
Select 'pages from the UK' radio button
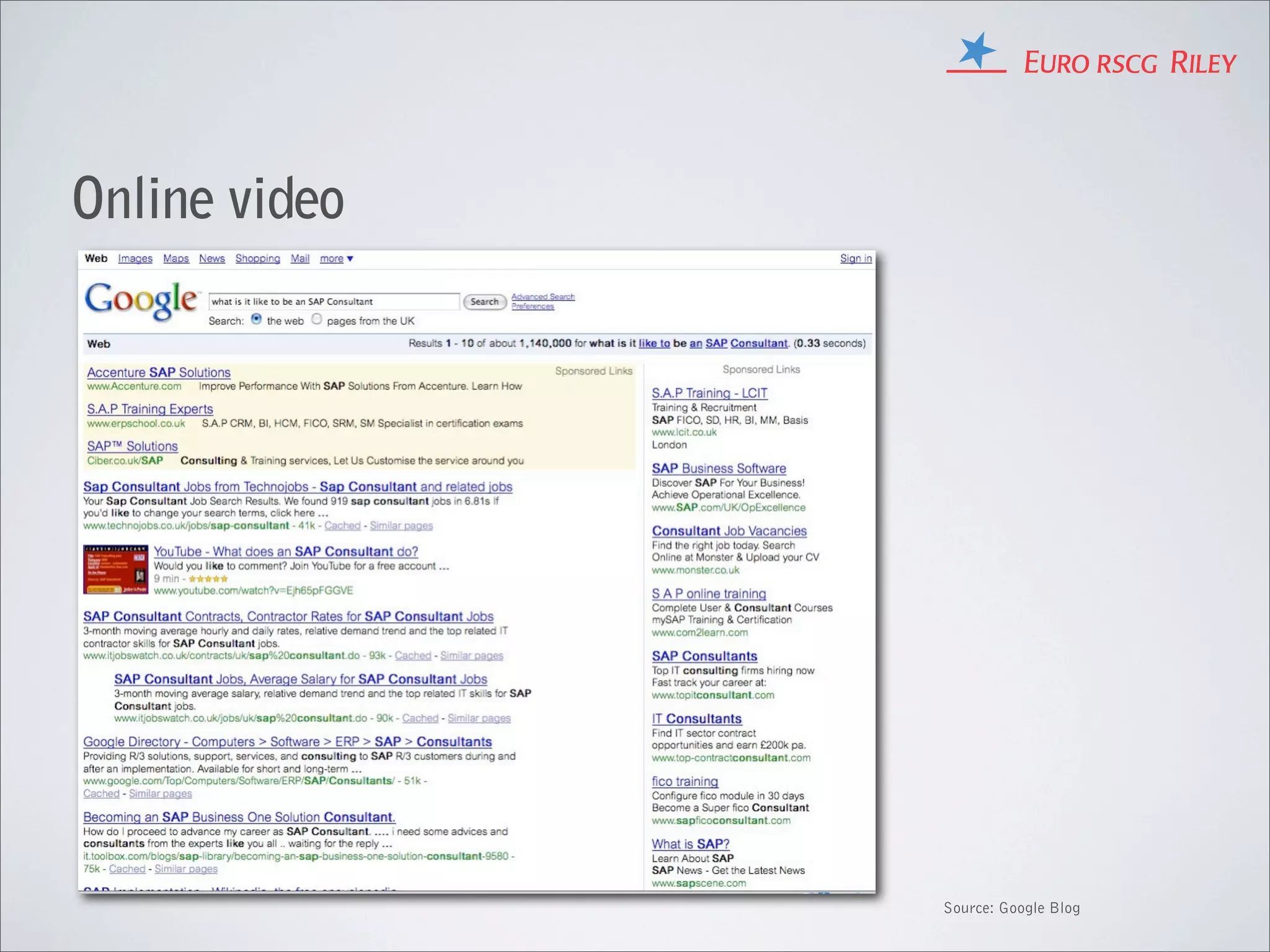pos(317,319)
